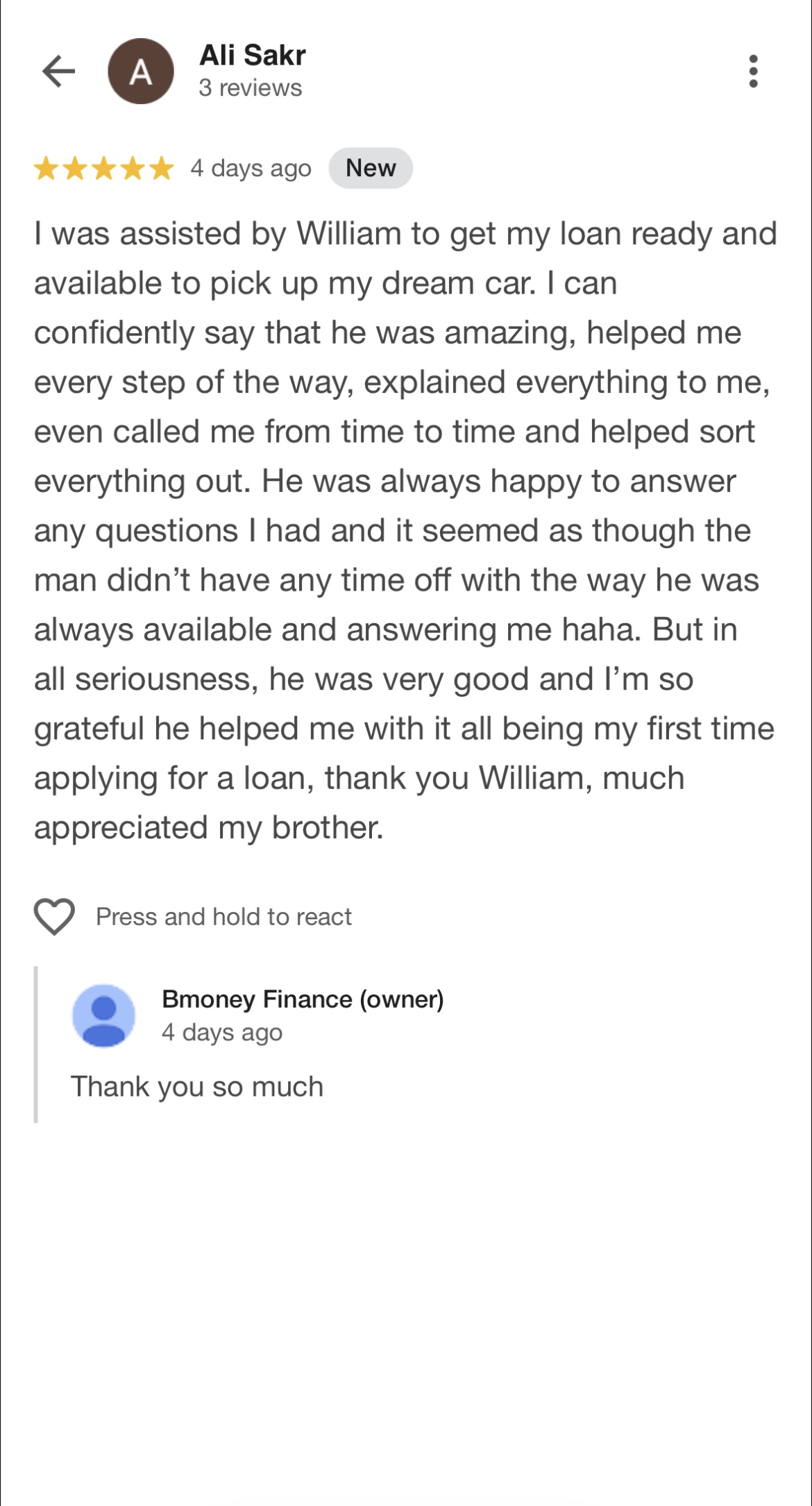Select the Thank you so much reply
The image size is (812, 1506).
(x=198, y=1087)
